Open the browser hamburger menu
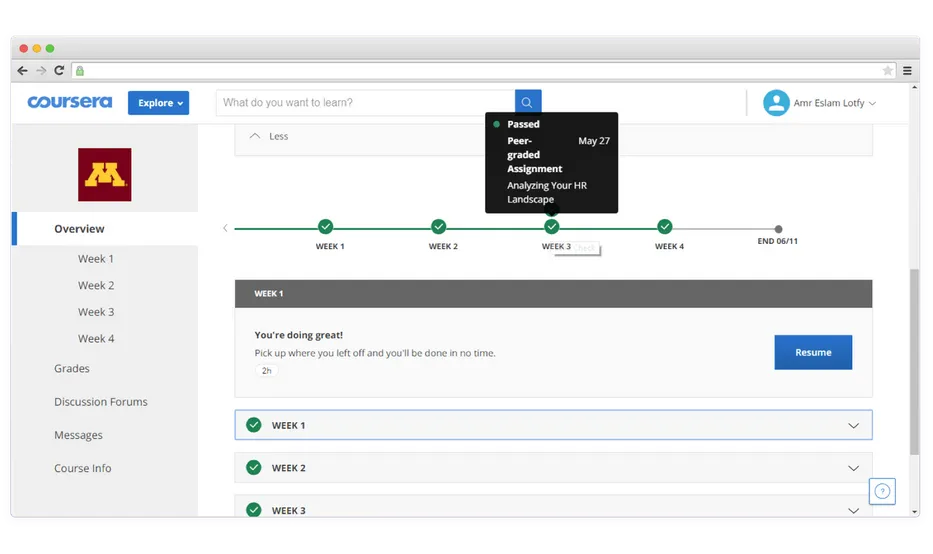The image size is (933, 554). click(907, 71)
